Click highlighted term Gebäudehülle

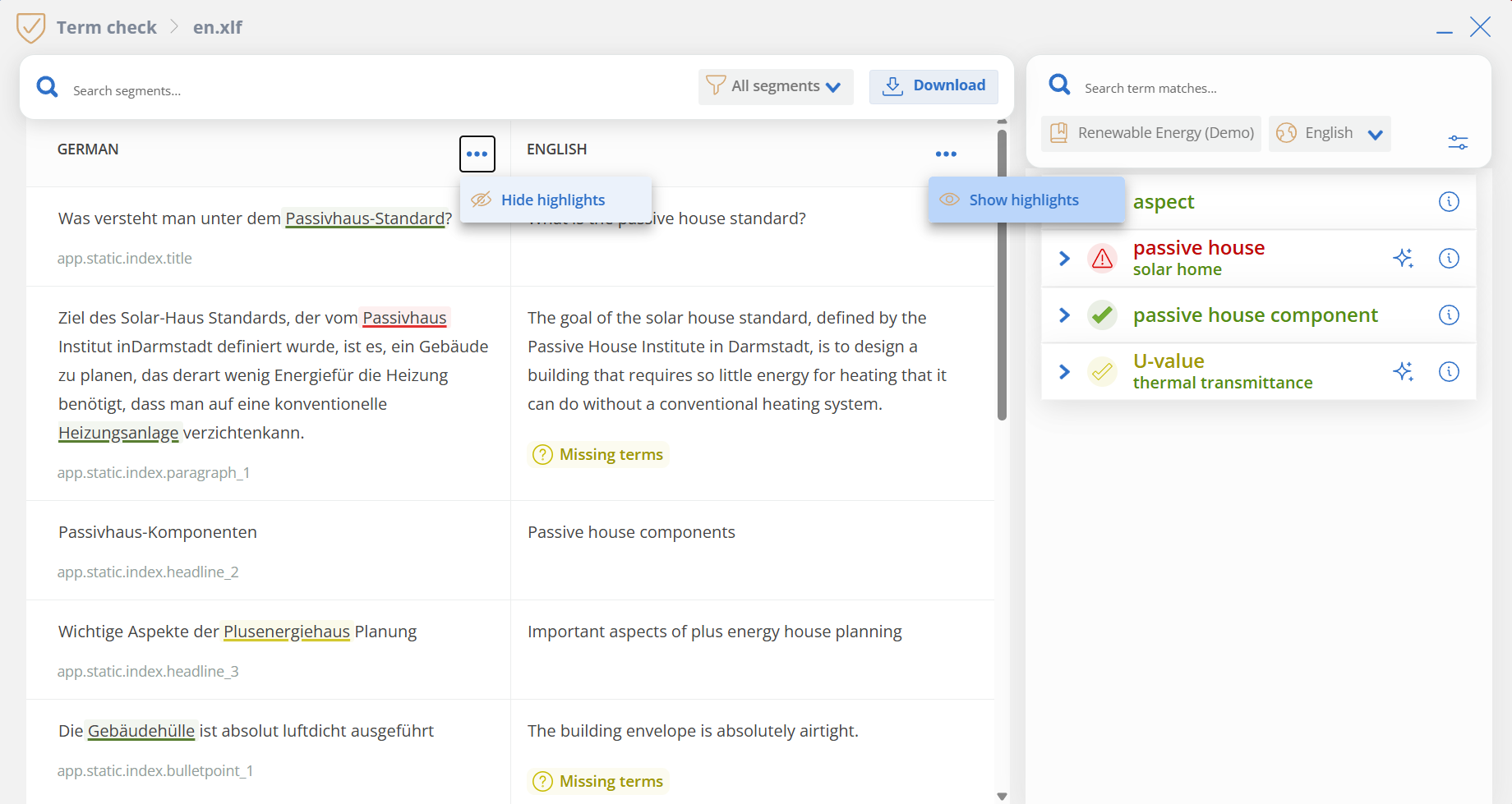141,731
